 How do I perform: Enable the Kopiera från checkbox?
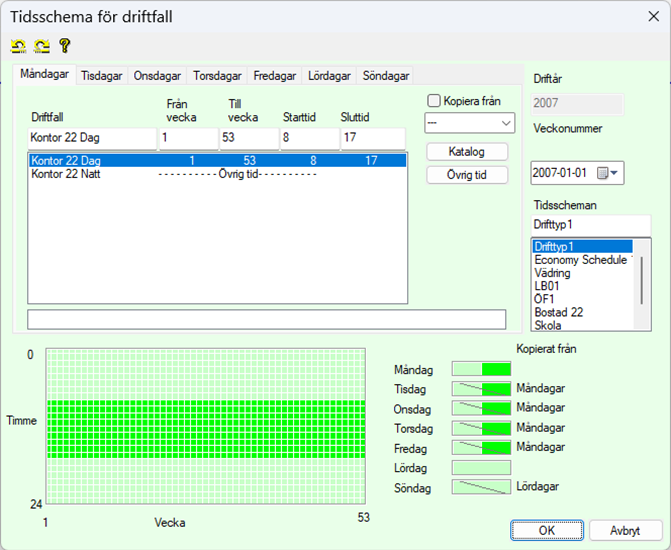[x=433, y=101]
